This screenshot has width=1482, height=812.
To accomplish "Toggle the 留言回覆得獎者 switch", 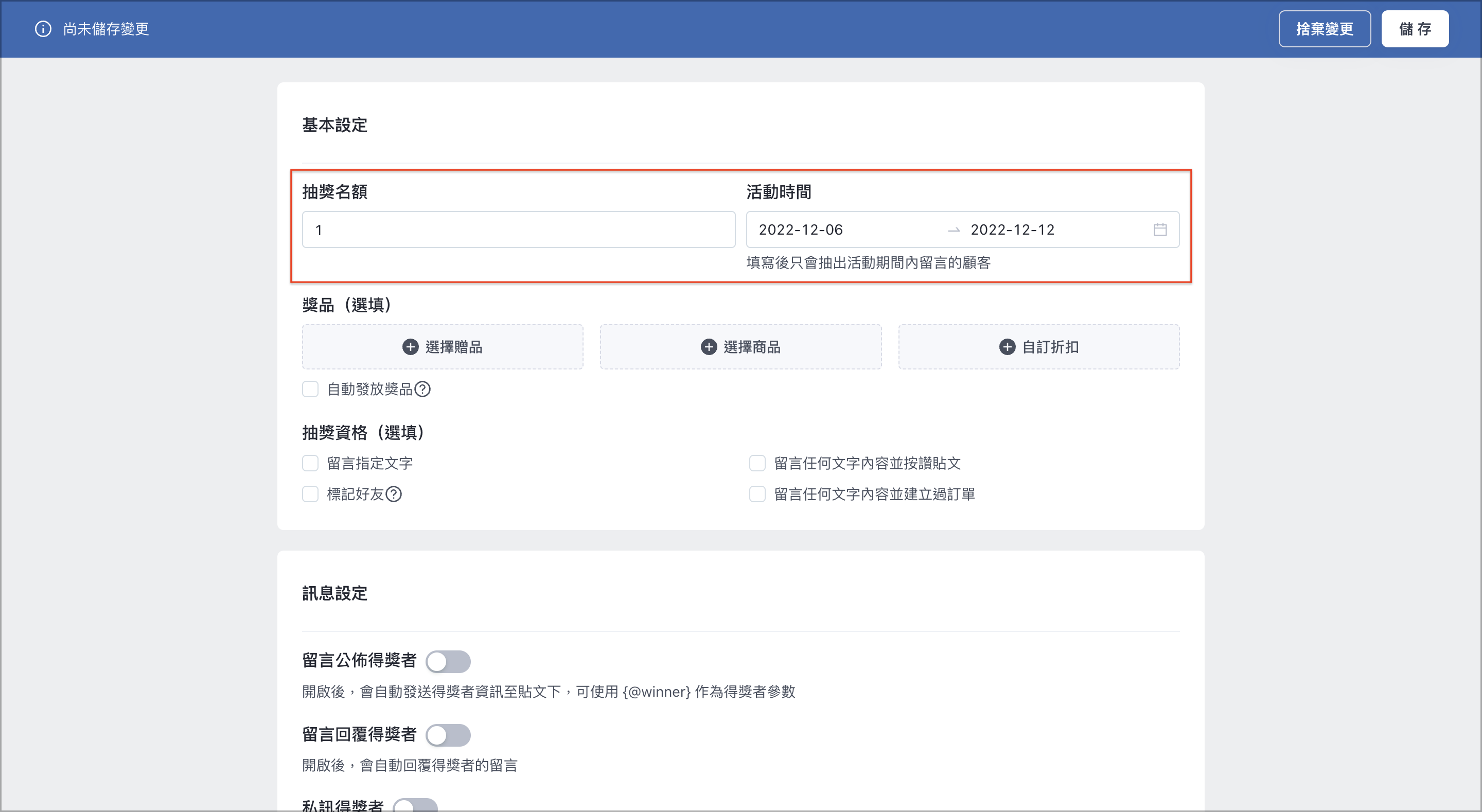I will pos(448,735).
